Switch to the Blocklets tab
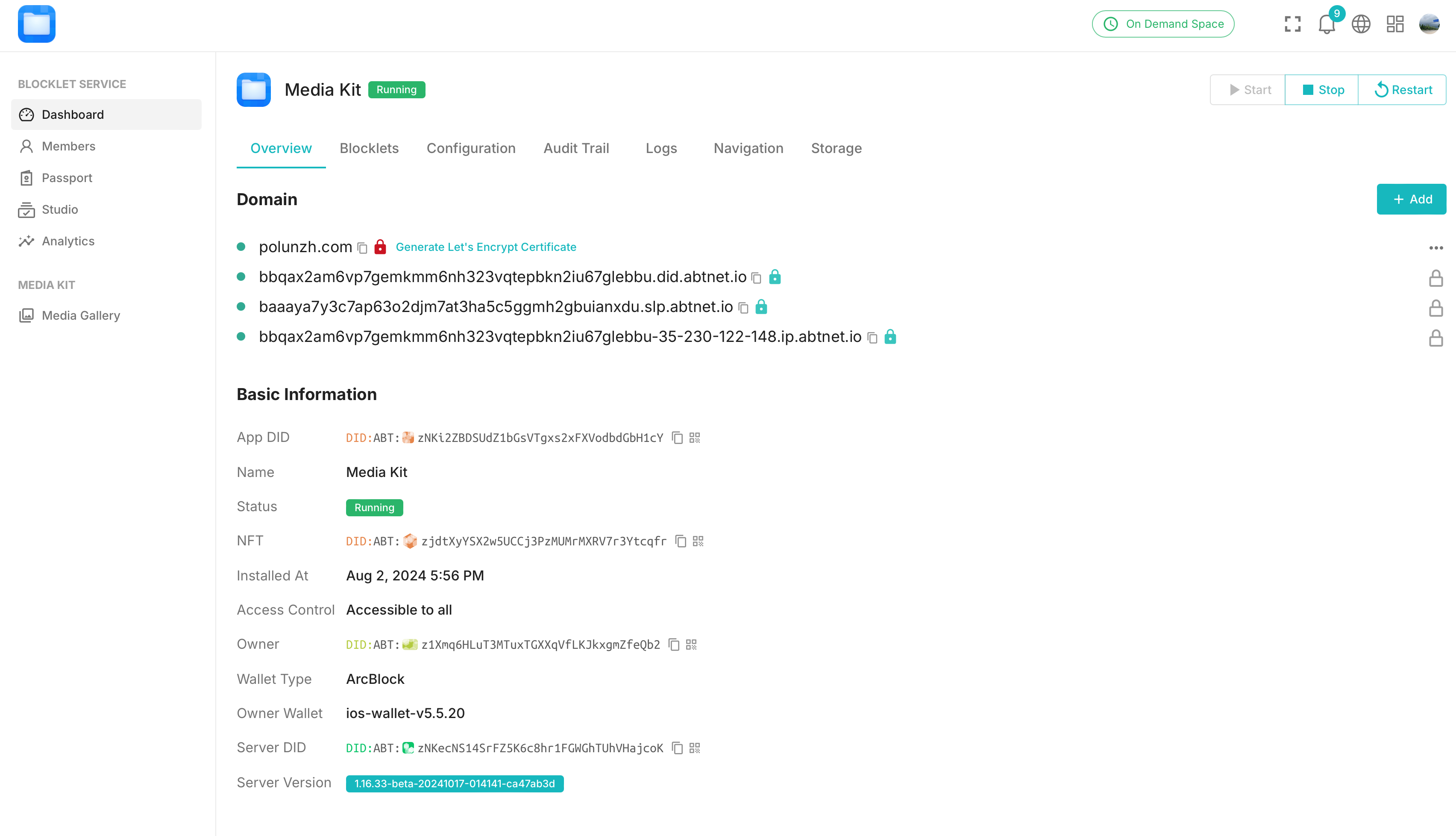The width and height of the screenshot is (1456, 836). [369, 148]
